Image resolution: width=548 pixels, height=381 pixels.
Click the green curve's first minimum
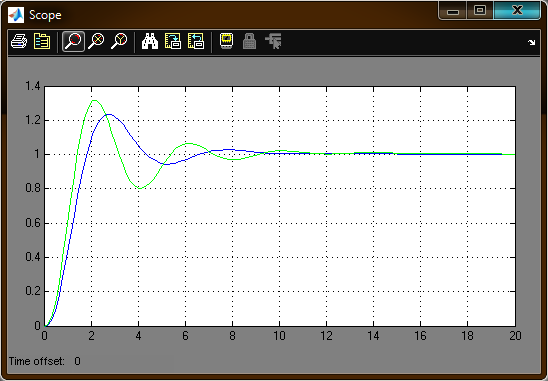[x=140, y=188]
